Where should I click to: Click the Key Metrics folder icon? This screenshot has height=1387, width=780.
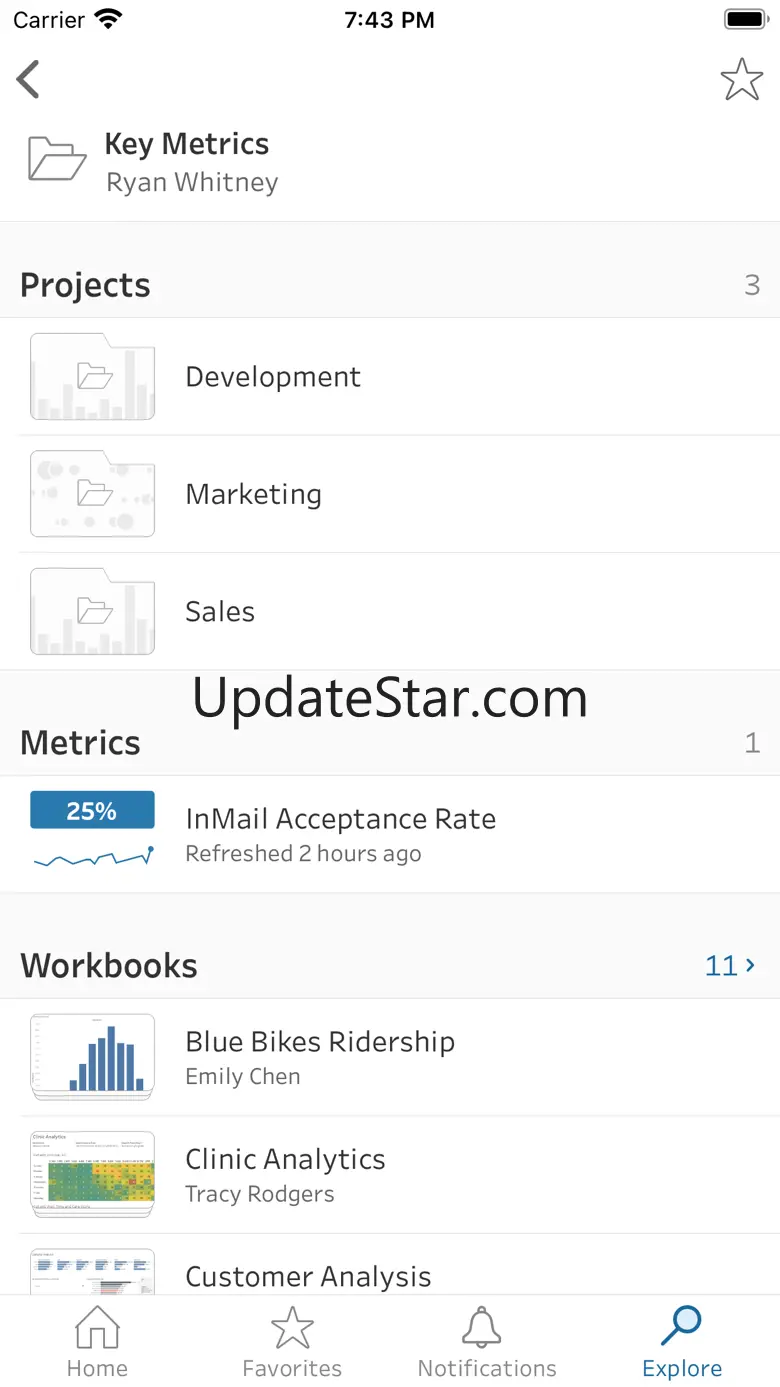(x=56, y=159)
